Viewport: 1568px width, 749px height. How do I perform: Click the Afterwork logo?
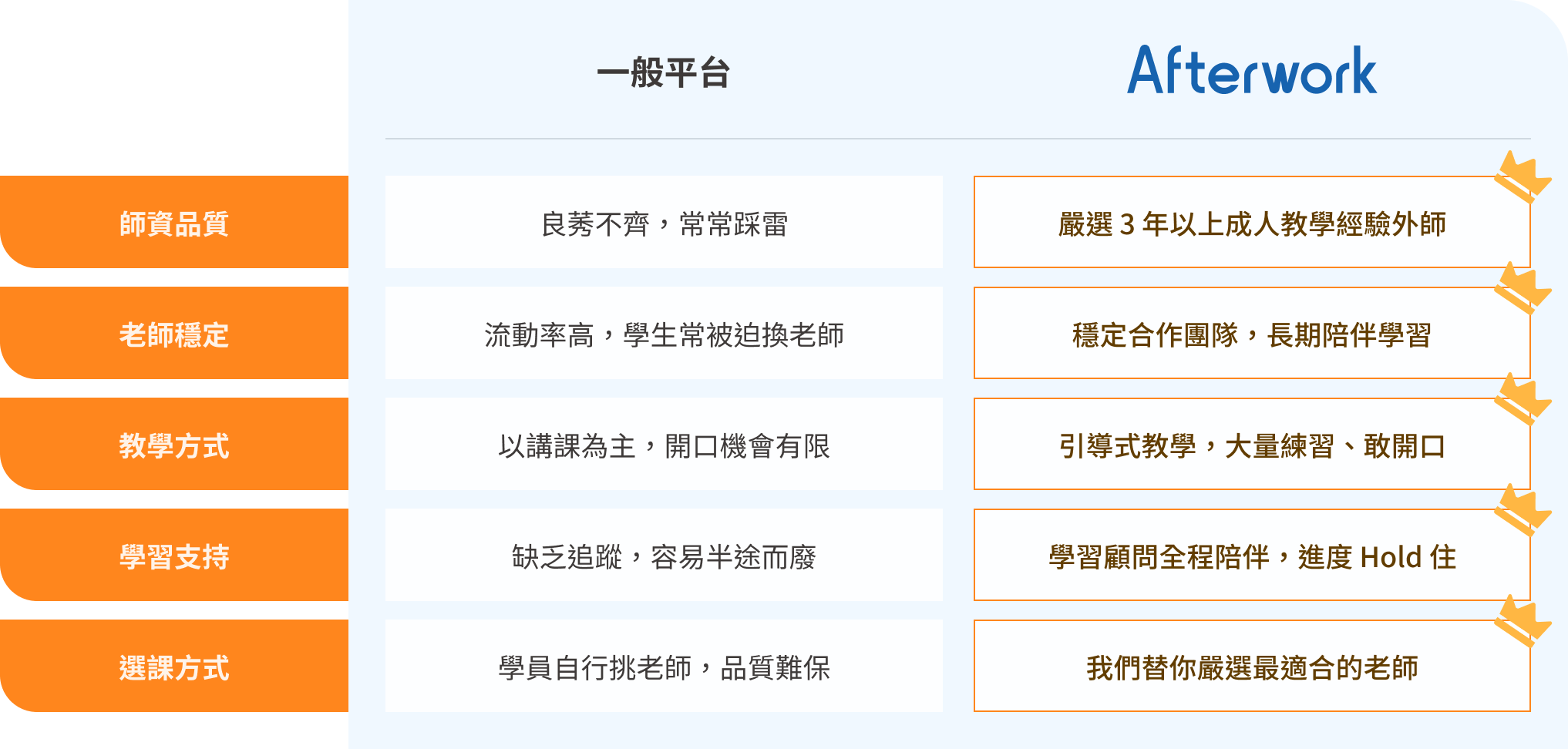point(1252,71)
